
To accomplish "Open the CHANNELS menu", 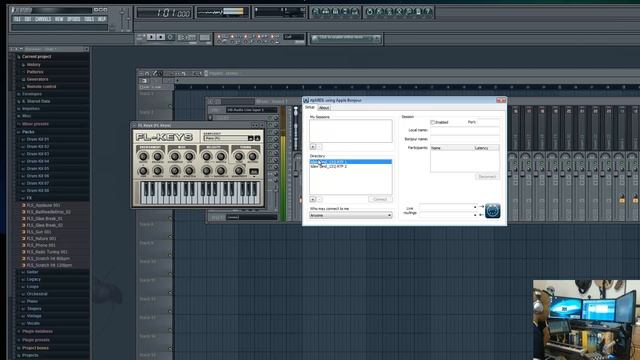I will point(43,19).
